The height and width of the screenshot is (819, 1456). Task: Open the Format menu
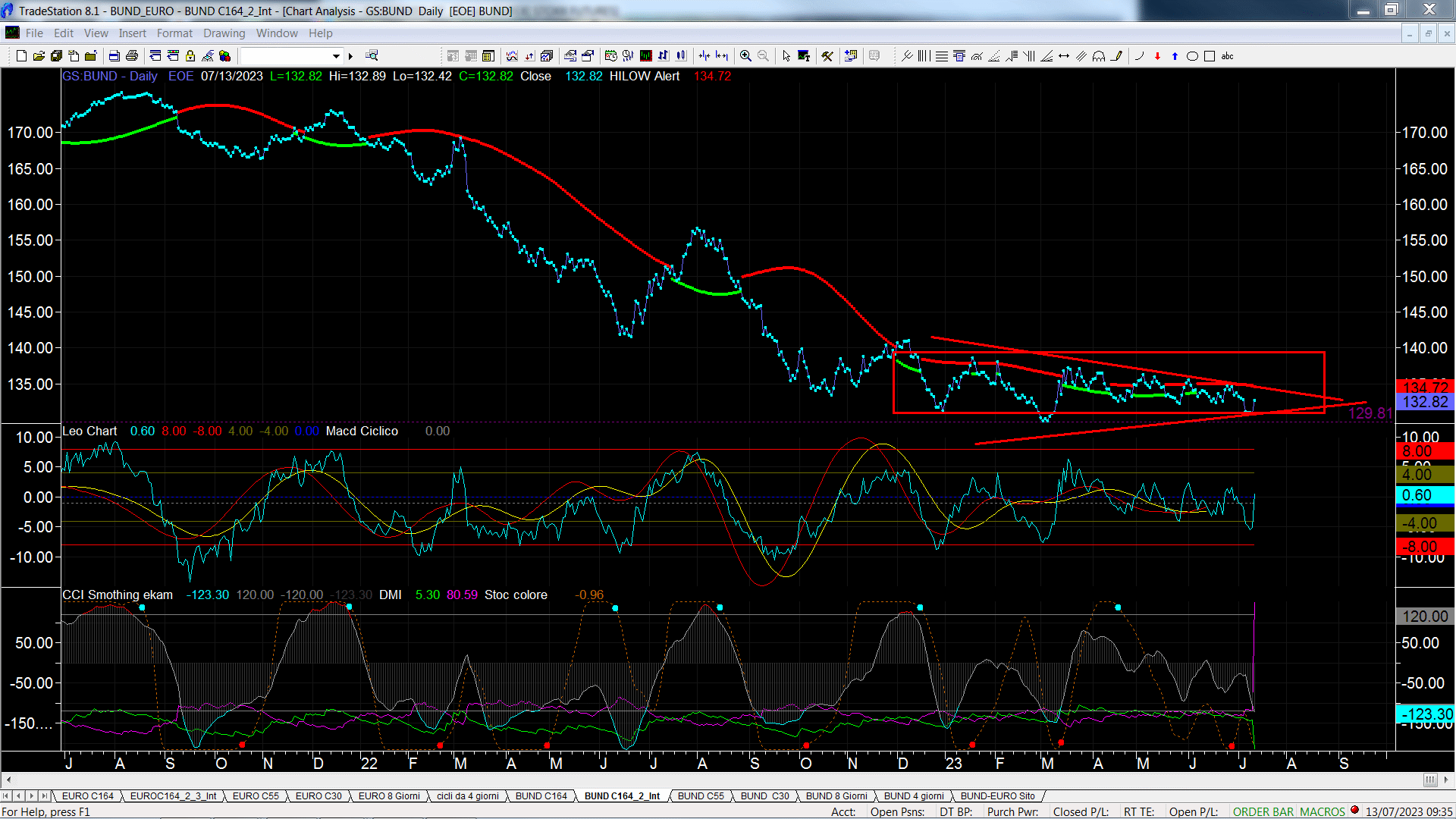point(174,33)
